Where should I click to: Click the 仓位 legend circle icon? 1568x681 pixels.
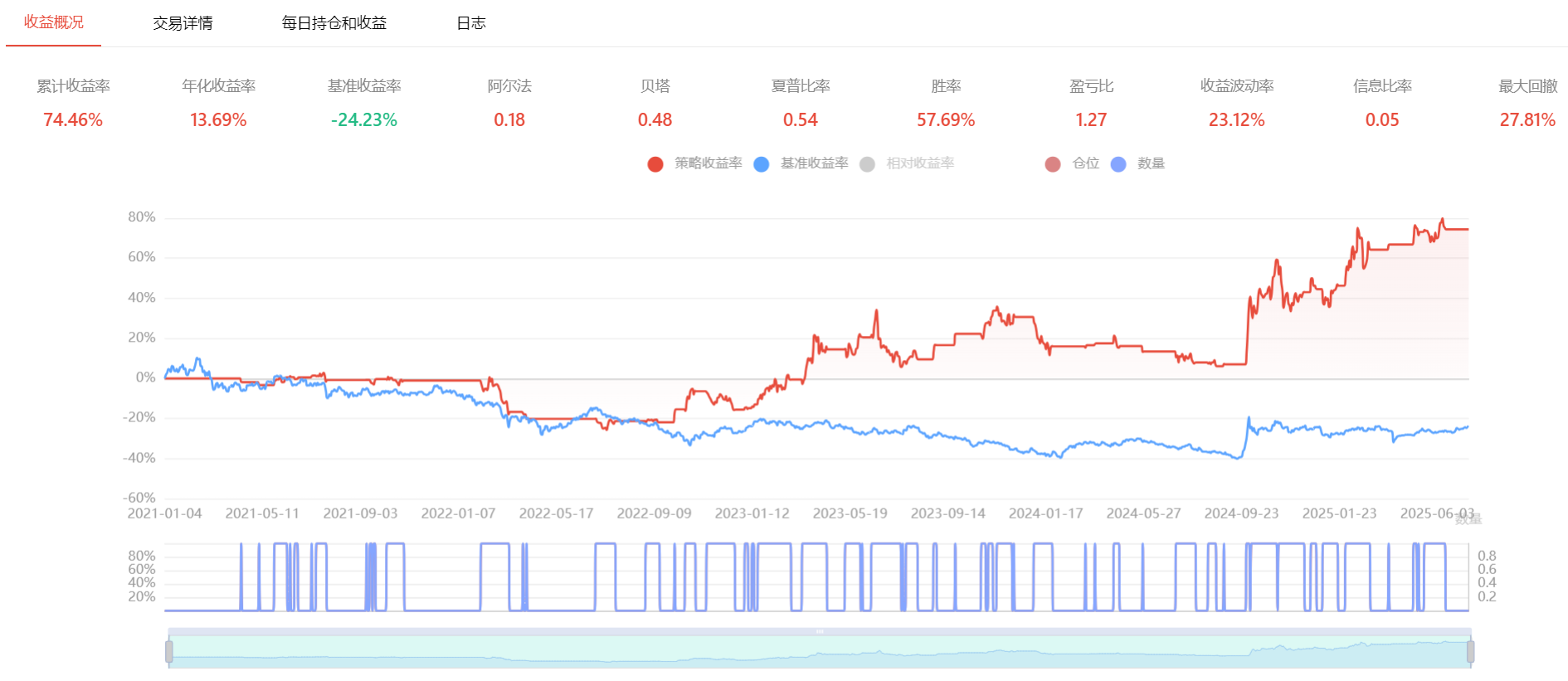click(x=1053, y=164)
